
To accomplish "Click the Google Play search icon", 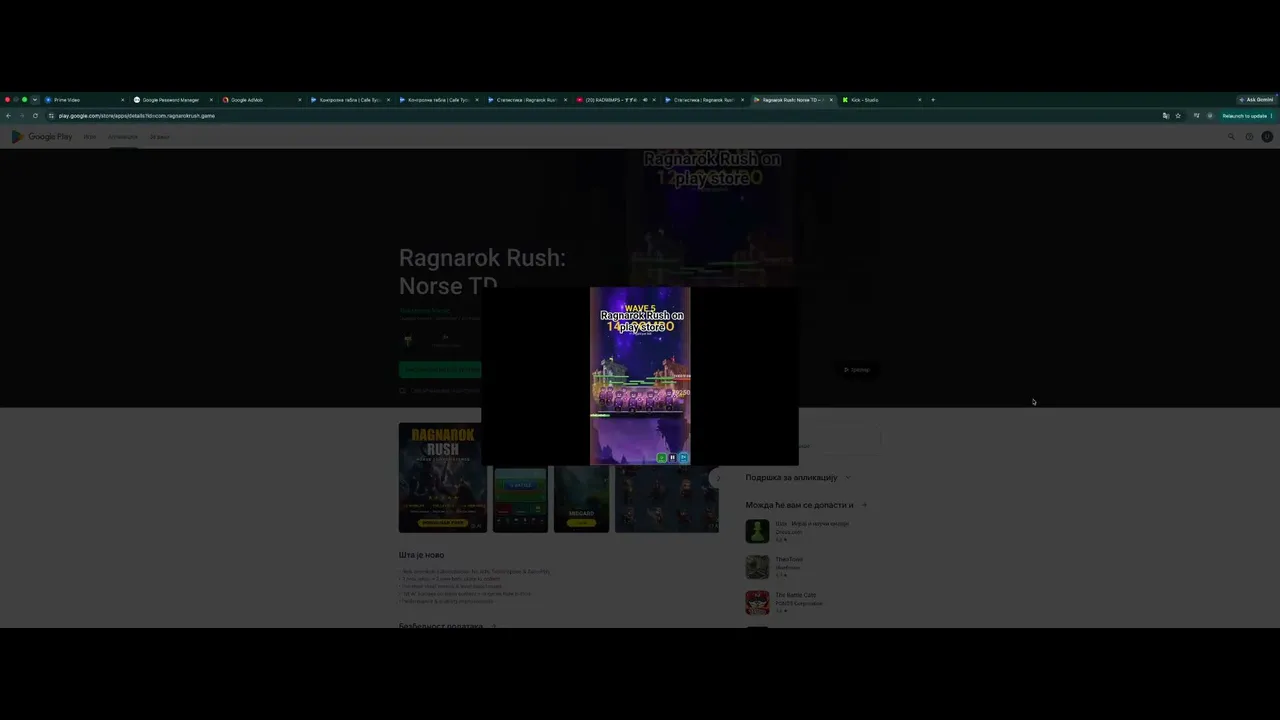I will (1231, 137).
